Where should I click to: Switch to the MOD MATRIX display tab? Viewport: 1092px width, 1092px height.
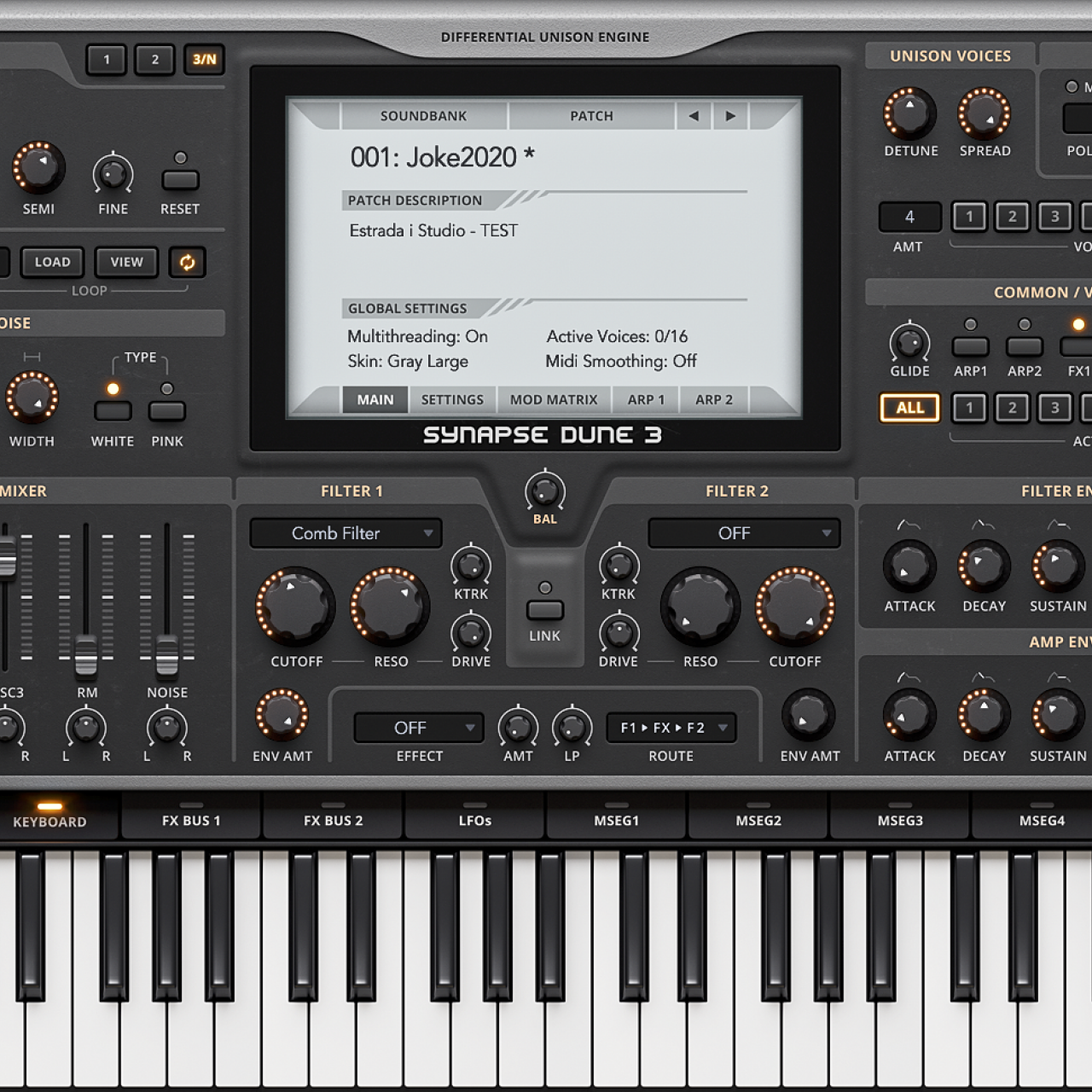(x=554, y=399)
